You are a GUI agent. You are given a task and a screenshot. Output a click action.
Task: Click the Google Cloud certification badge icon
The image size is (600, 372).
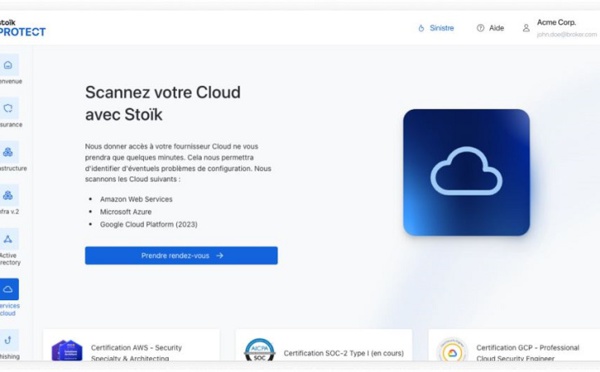(x=452, y=350)
